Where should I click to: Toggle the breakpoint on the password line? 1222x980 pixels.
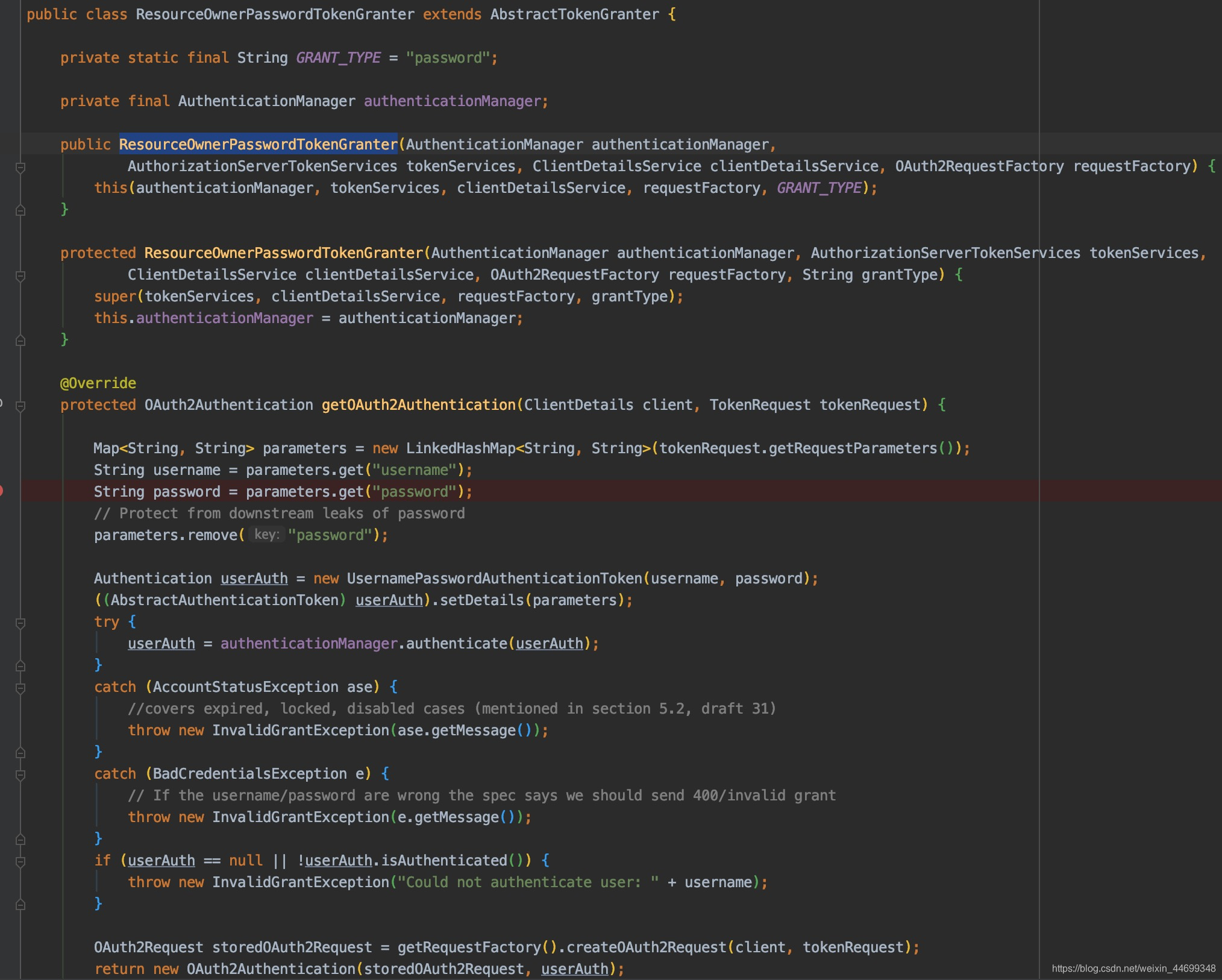[x=2, y=491]
